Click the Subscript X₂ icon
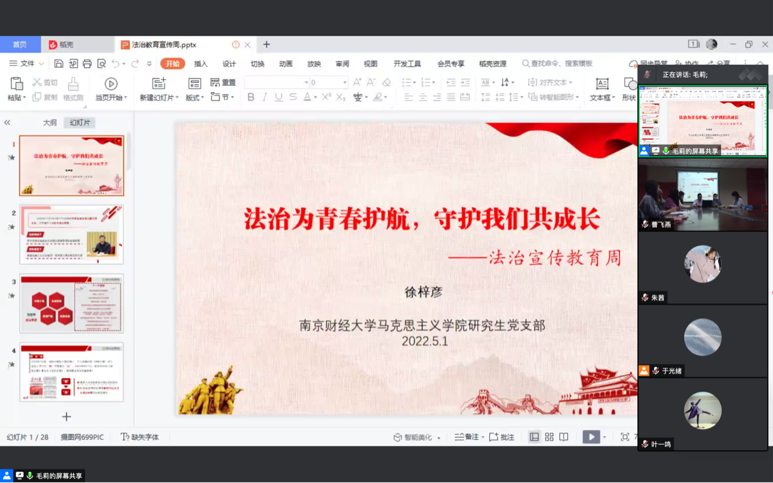Viewport: 773px width, 483px height. click(x=341, y=97)
